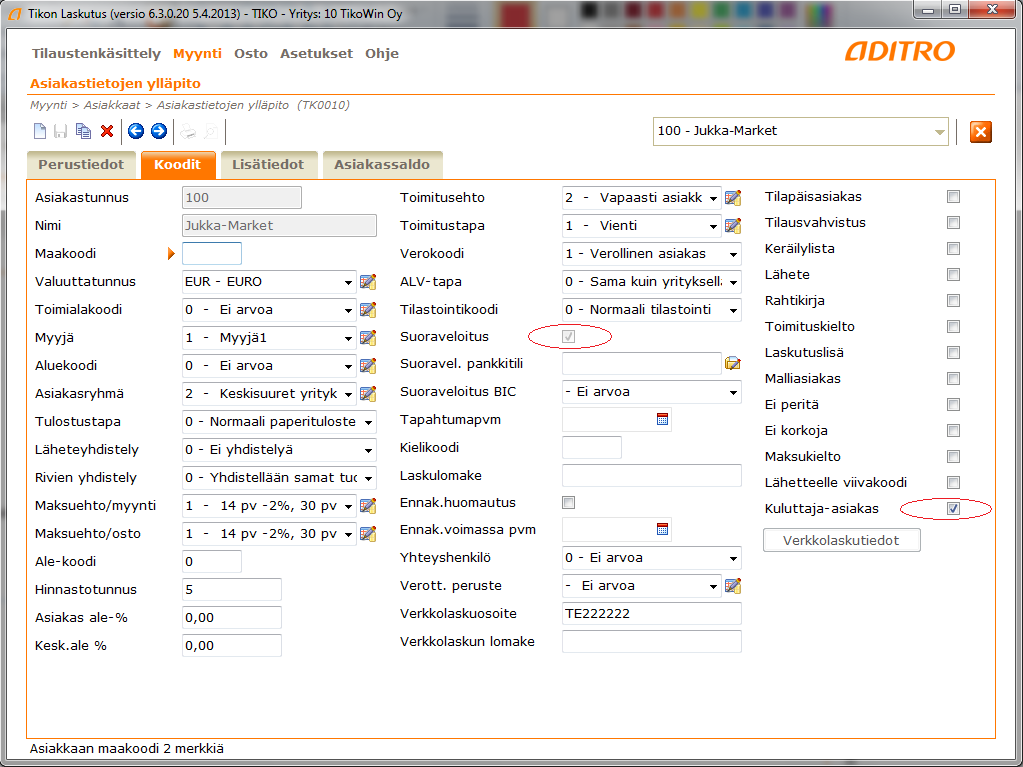Open edit icon next to Aluekoodi
Image resolution: width=1023 pixels, height=767 pixels.
pyautogui.click(x=368, y=366)
